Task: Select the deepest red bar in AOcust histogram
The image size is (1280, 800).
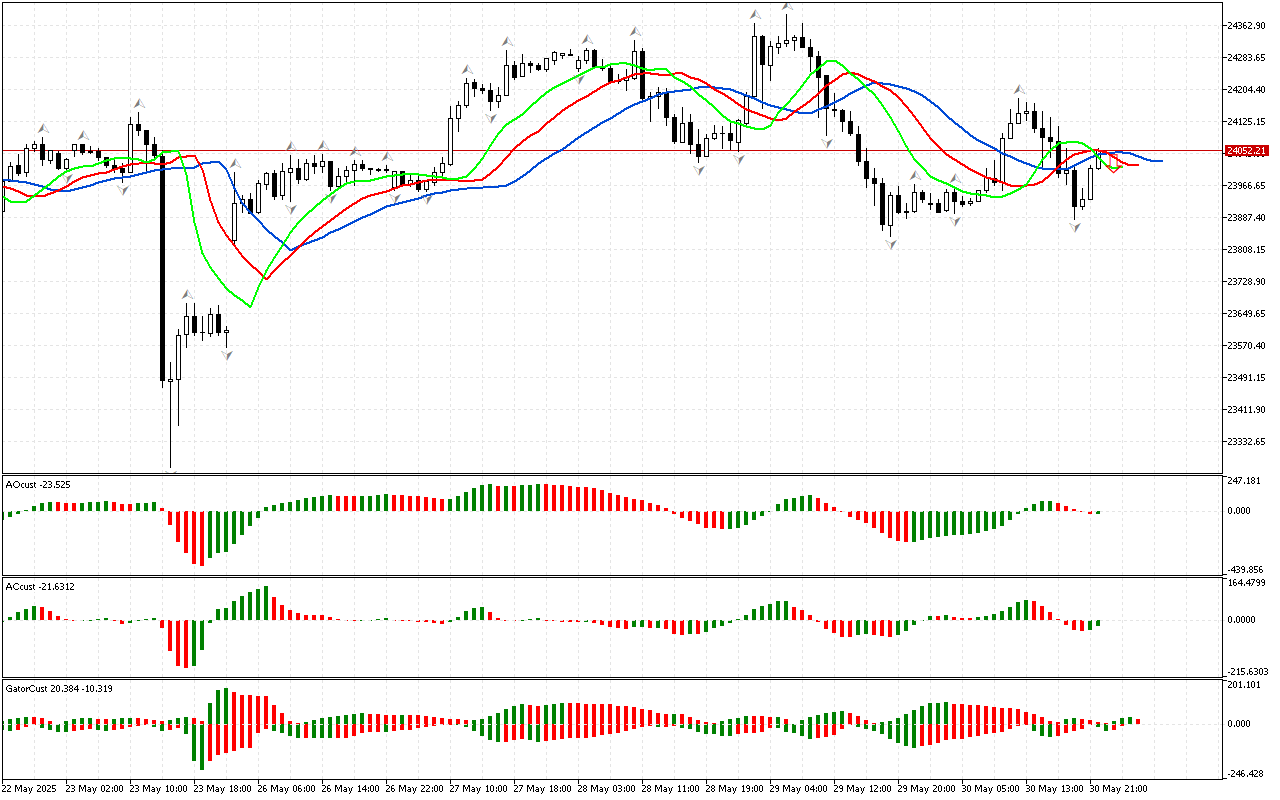Action: click(201, 538)
